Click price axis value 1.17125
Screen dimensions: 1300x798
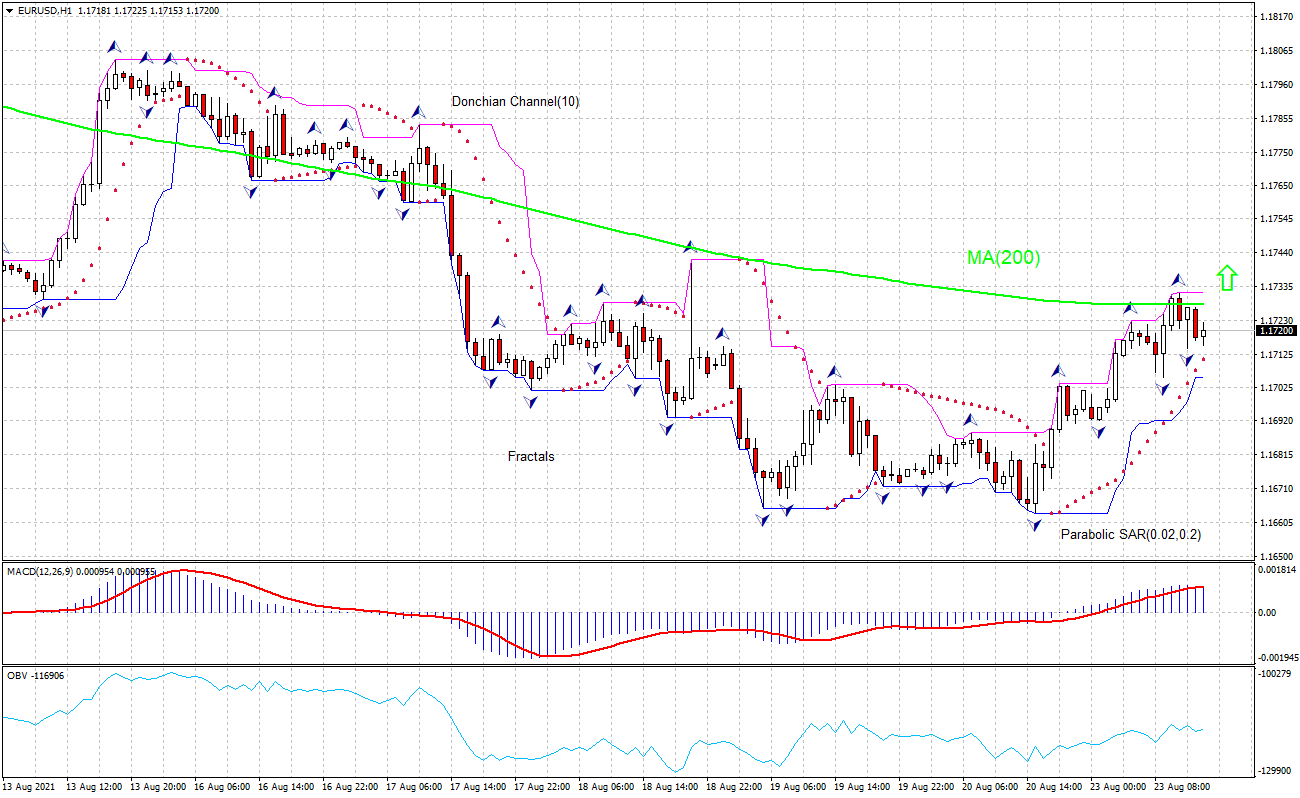1276,355
